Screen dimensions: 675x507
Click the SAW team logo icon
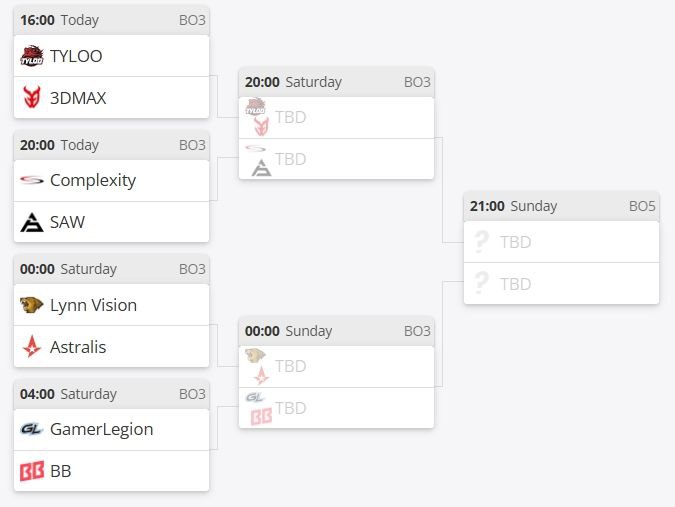pyautogui.click(x=31, y=223)
